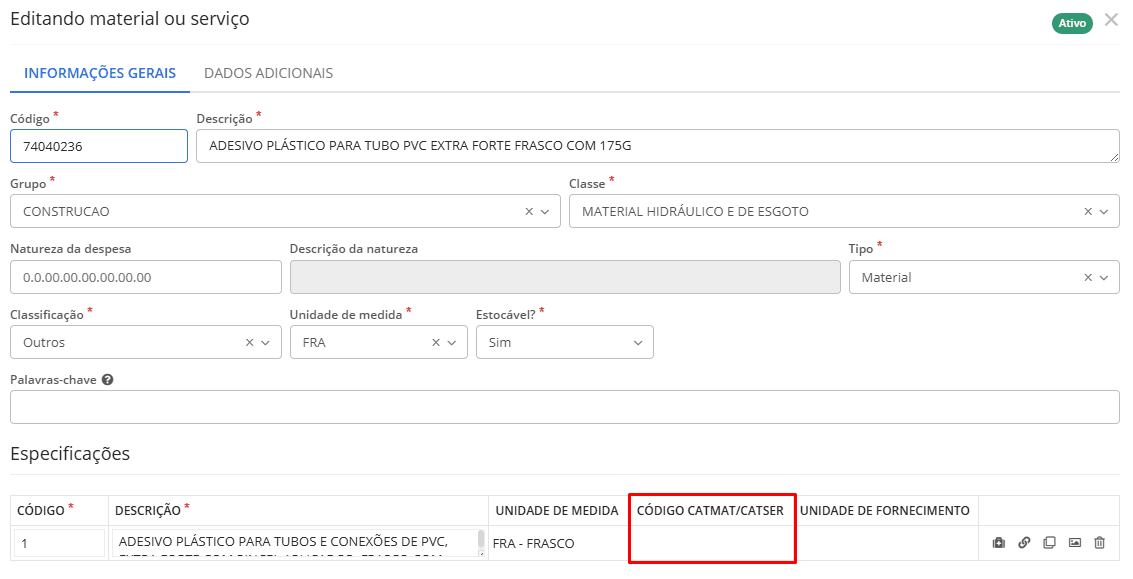This screenshot has height=579, width=1133.
Task: Click the medical kit icon in specifications row
Action: tap(998, 542)
